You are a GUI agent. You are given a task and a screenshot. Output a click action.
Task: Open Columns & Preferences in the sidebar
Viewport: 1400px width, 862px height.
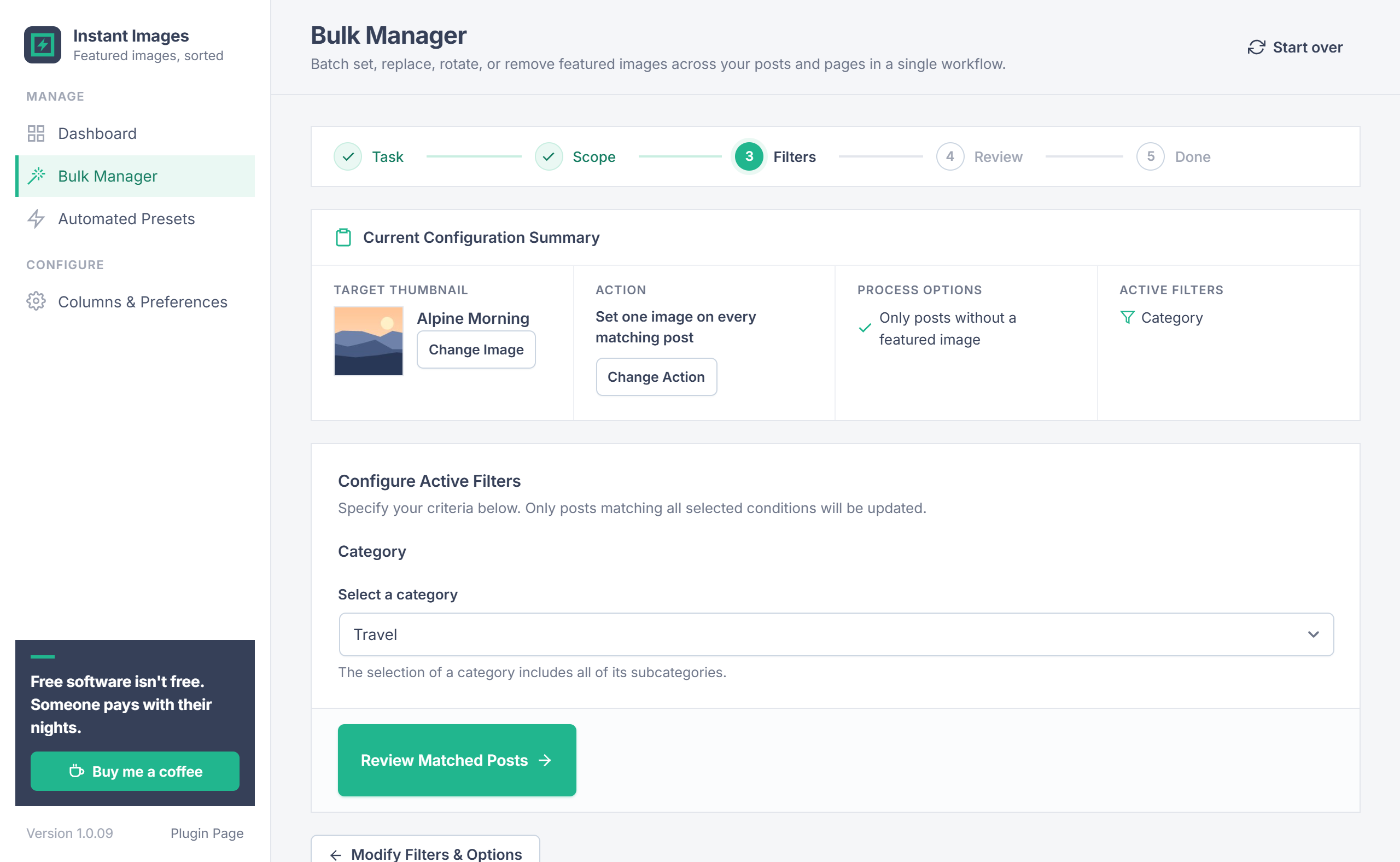tap(135, 301)
